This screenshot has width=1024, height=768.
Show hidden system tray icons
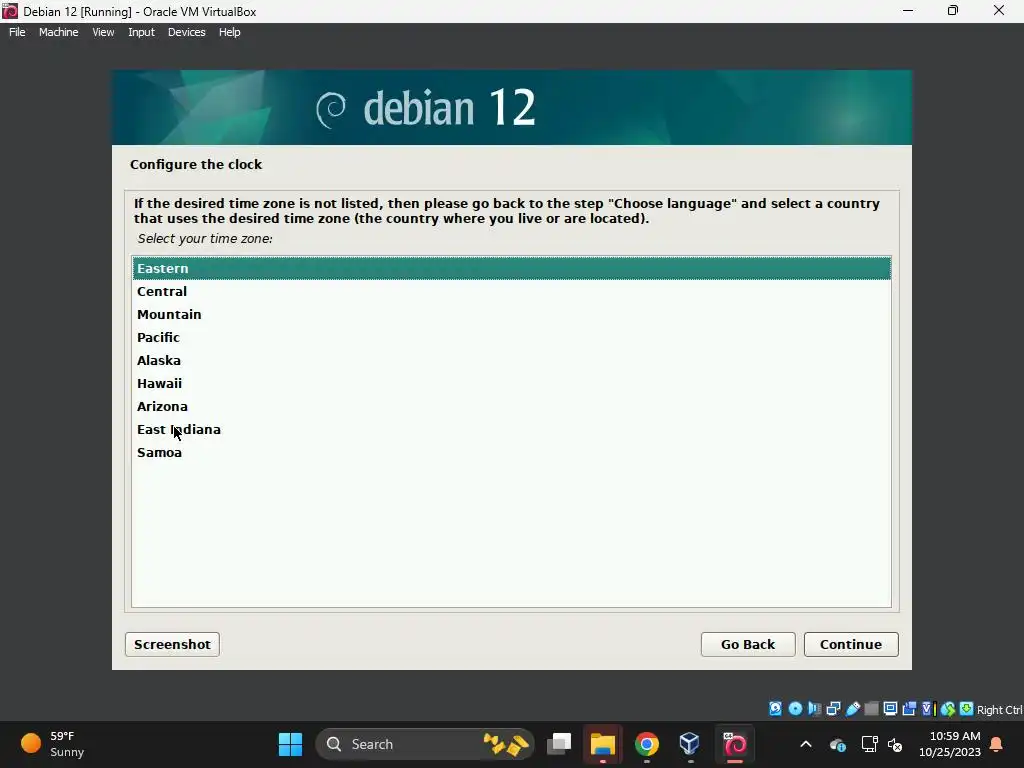pyautogui.click(x=806, y=744)
